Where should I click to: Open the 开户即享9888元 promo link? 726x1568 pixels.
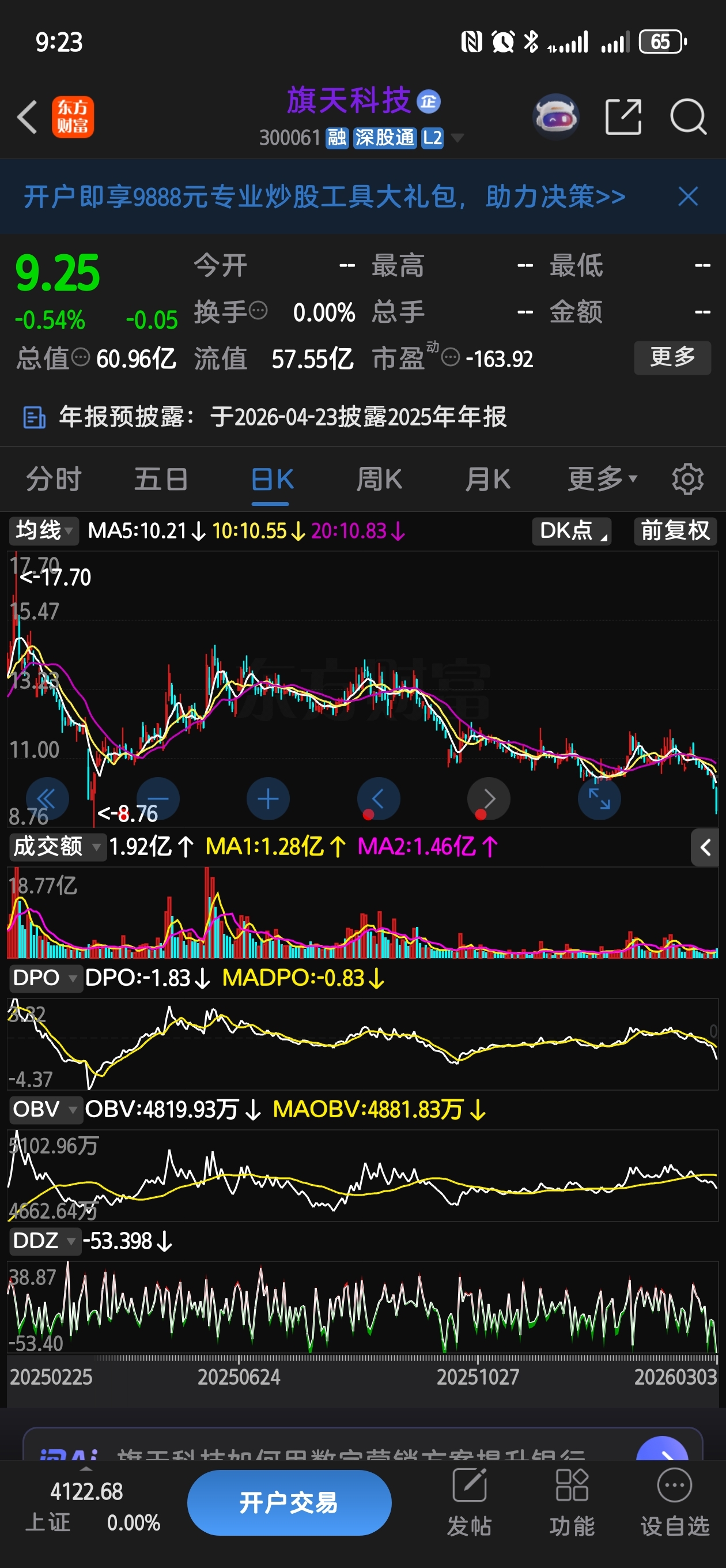tap(324, 197)
